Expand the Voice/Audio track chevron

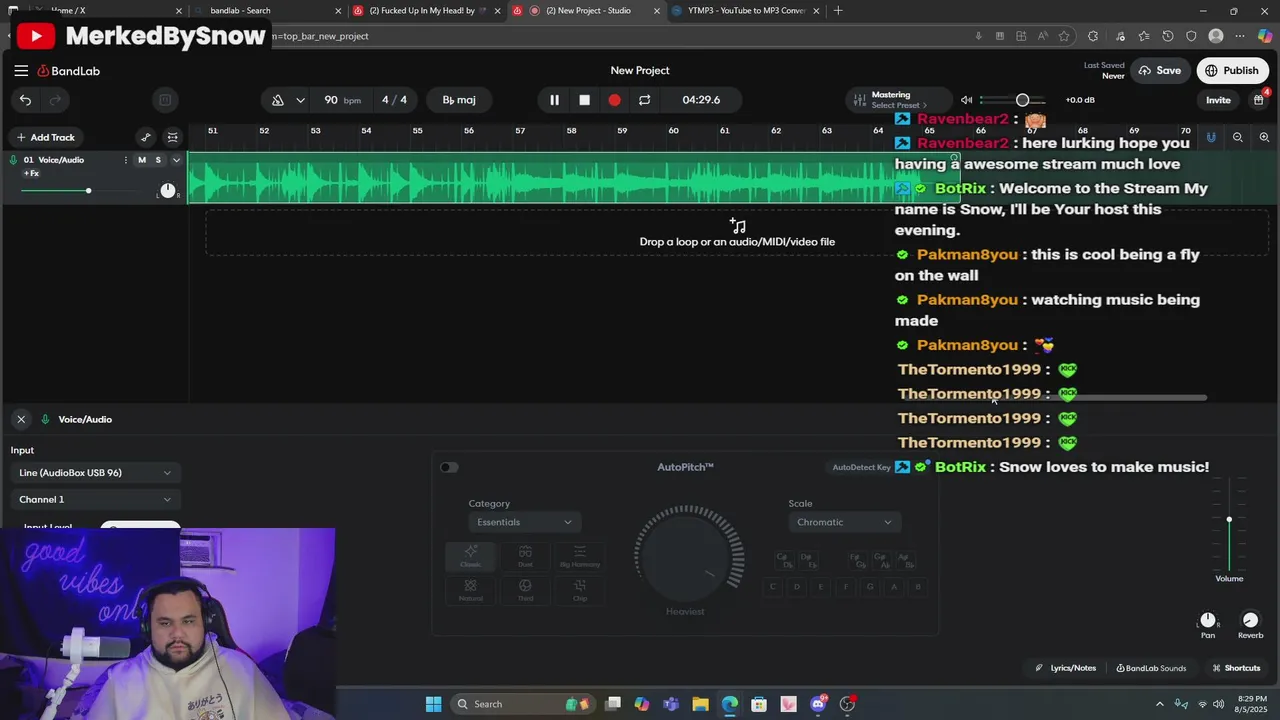click(176, 160)
